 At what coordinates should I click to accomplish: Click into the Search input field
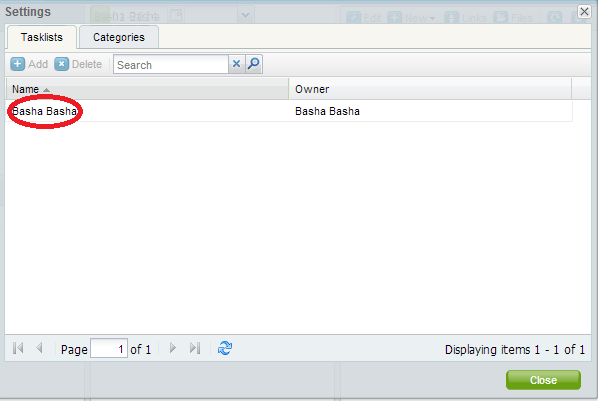click(171, 64)
